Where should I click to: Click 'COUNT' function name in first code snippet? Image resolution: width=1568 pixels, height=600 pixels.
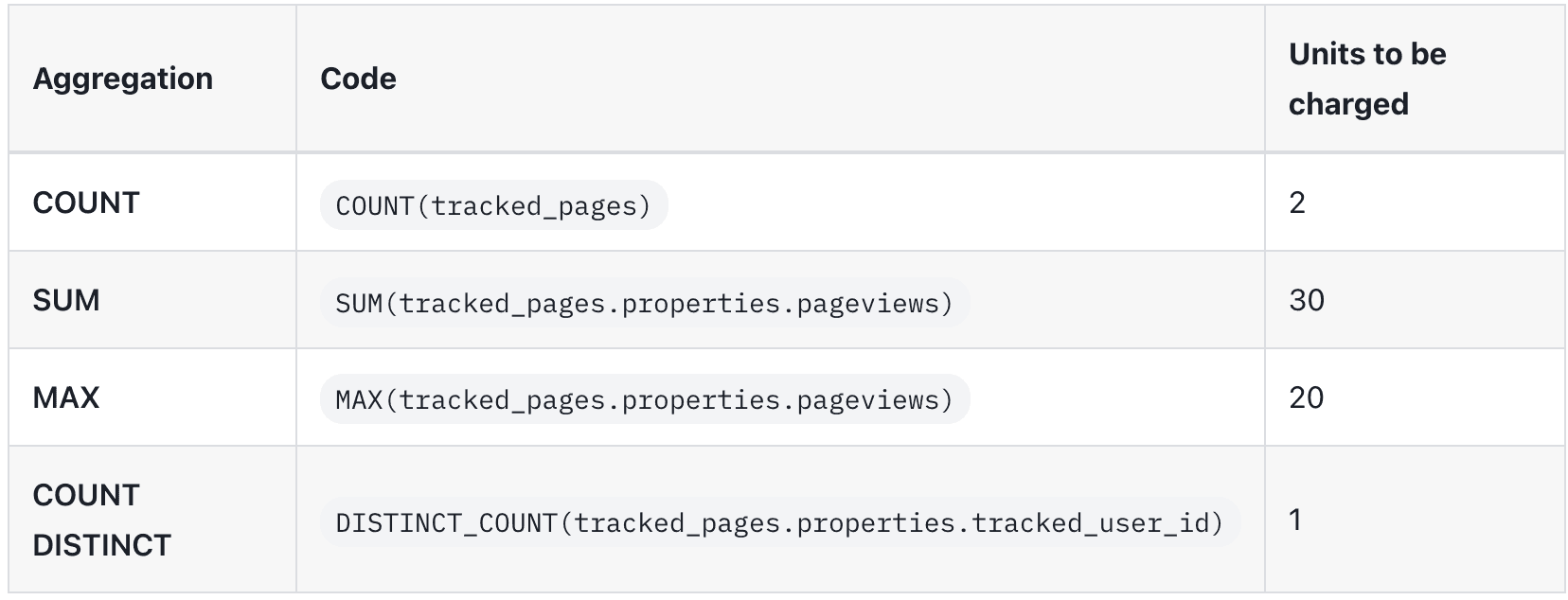[374, 206]
